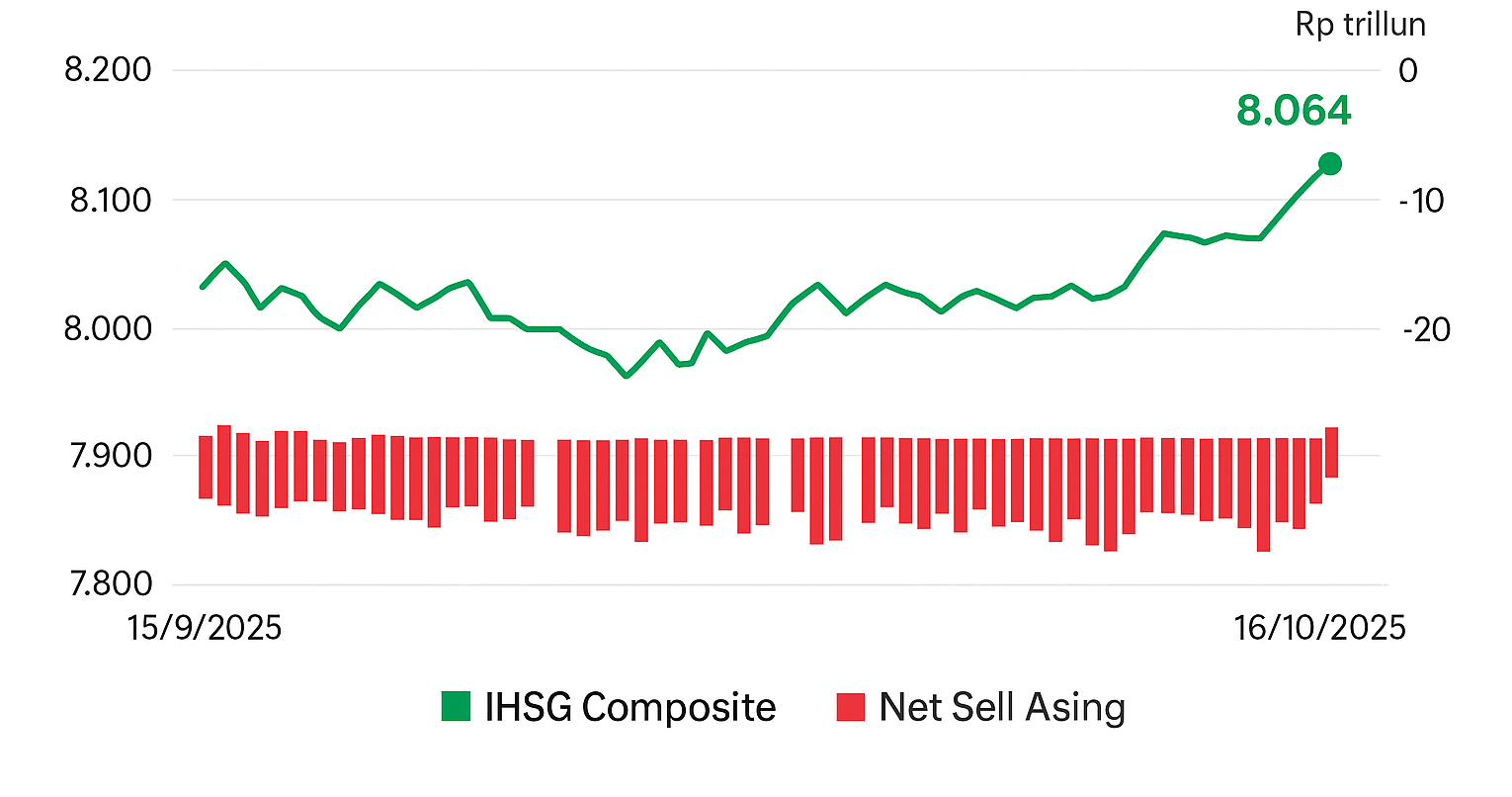Click the 0 label on the right axis
This screenshot has height=797, width=1512.
pos(1408,70)
